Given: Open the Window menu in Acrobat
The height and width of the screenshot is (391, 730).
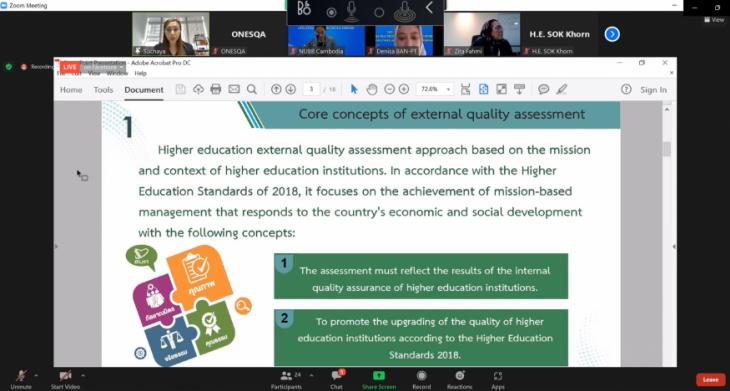Looking at the screenshot, I should point(117,74).
